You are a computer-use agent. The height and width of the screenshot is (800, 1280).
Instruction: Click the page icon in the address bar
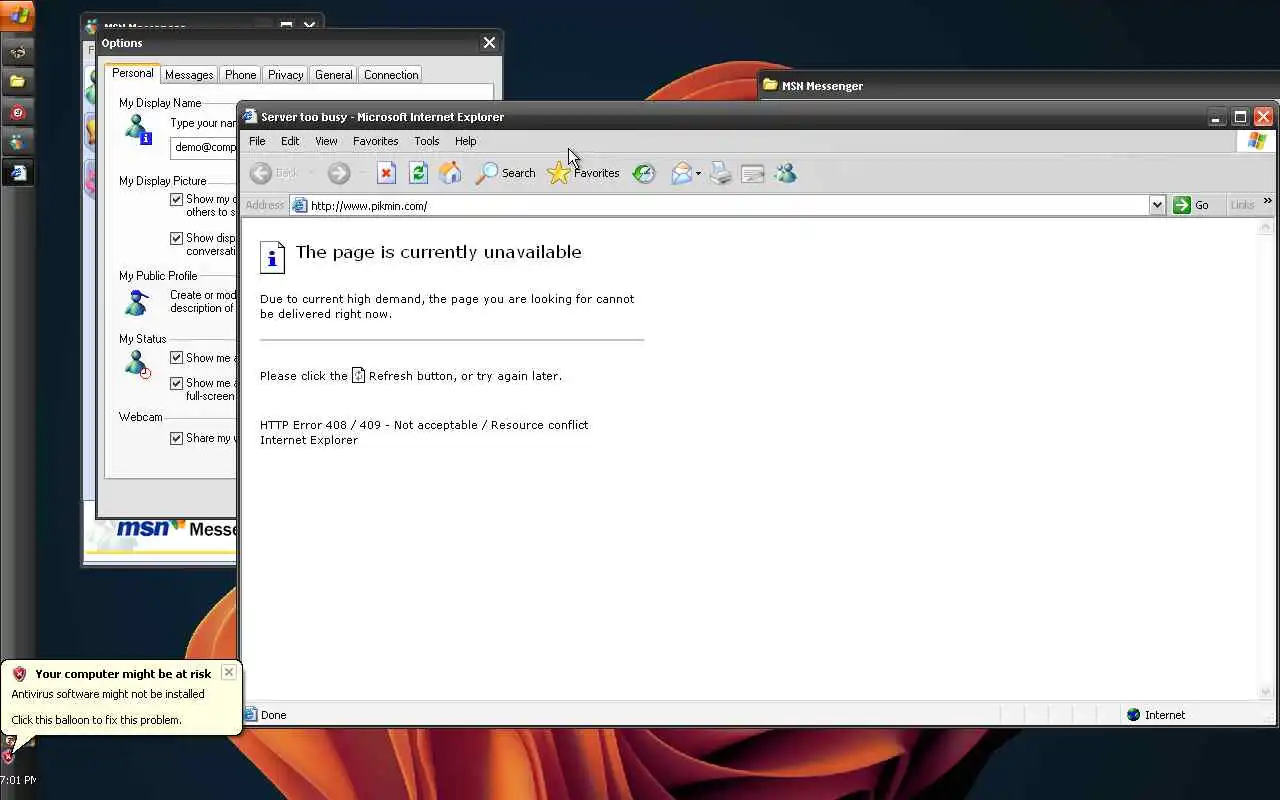[x=299, y=205]
